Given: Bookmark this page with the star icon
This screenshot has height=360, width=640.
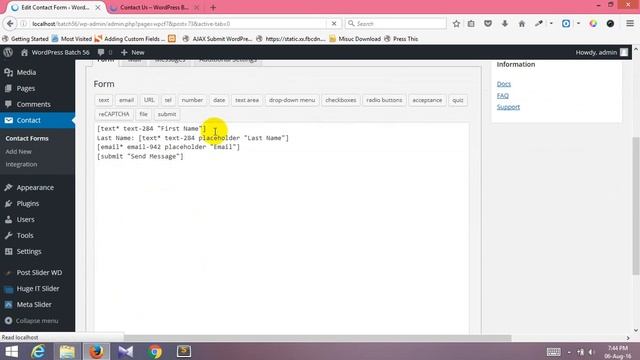Looking at the screenshot, I should coord(456,24).
